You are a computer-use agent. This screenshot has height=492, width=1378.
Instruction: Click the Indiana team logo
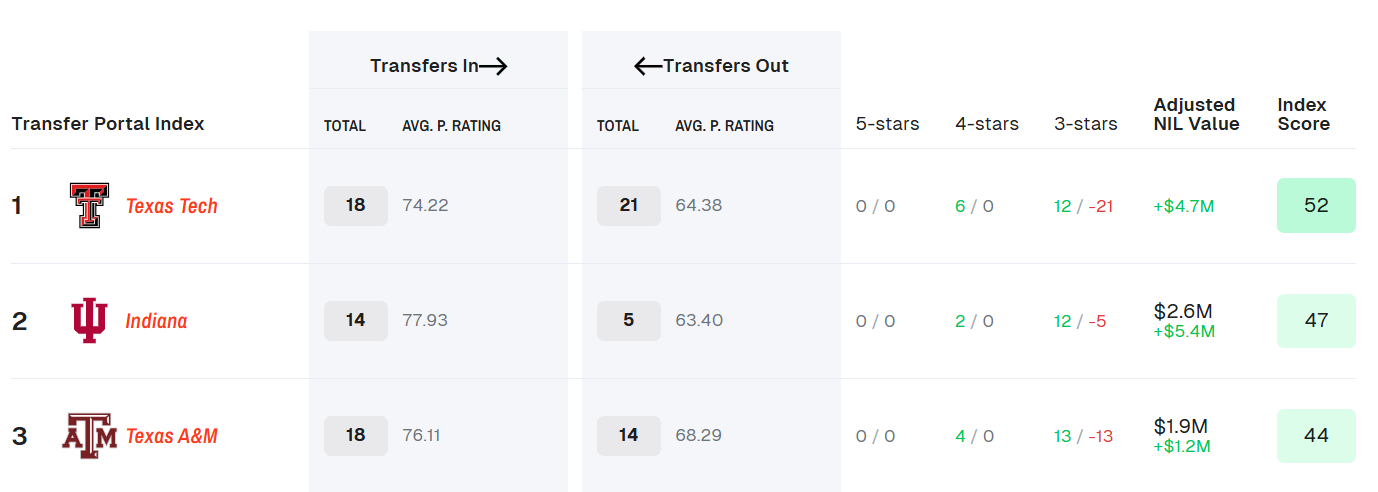pyautogui.click(x=89, y=321)
